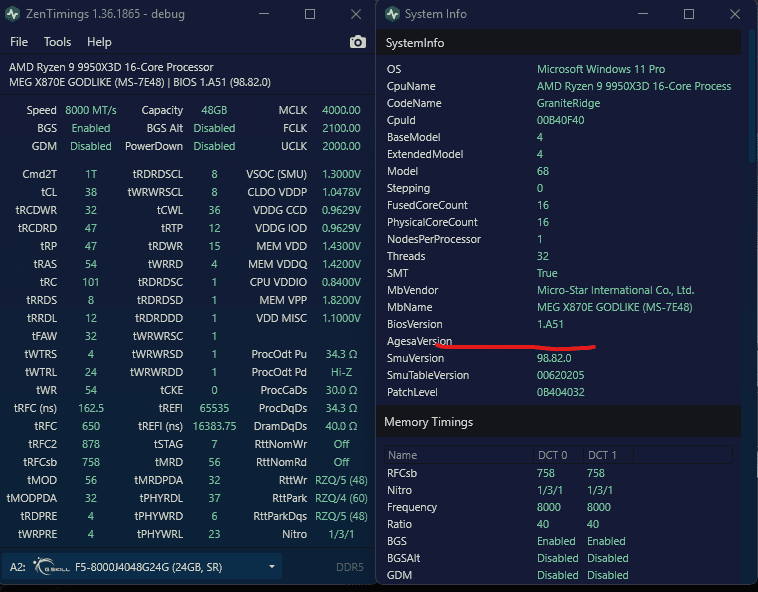Click the MEM VPP value 1.8200V

[x=341, y=300]
